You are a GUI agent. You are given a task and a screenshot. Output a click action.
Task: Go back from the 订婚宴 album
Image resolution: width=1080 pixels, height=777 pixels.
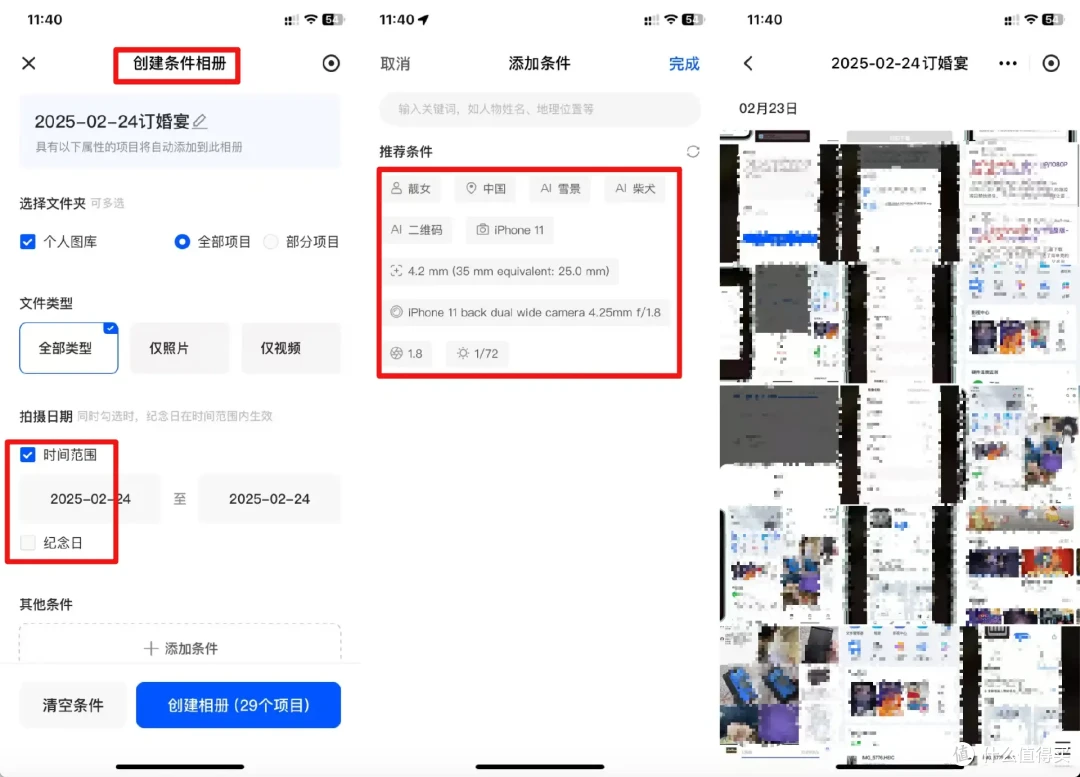click(748, 63)
